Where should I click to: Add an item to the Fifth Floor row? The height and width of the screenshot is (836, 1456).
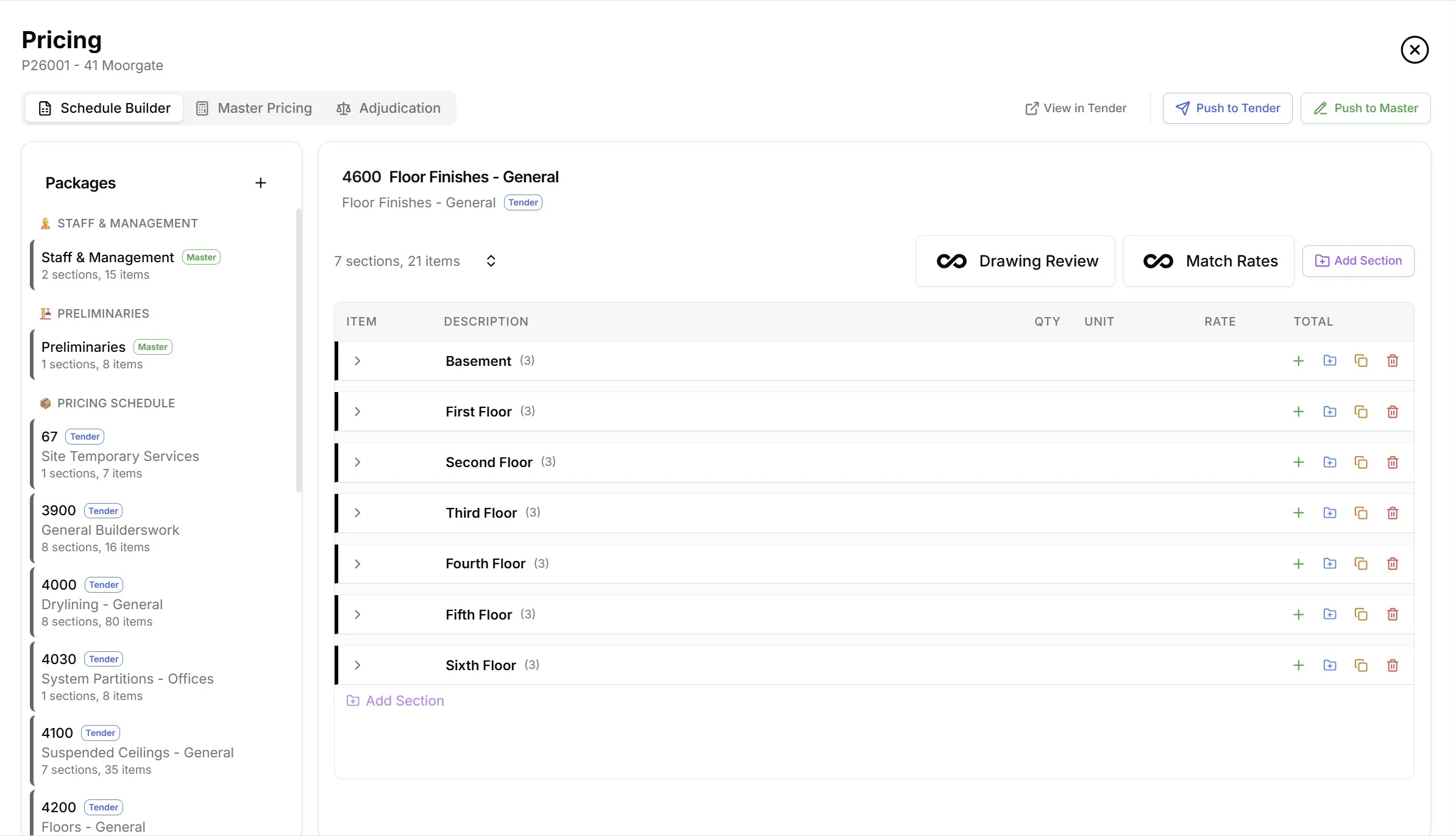point(1298,614)
